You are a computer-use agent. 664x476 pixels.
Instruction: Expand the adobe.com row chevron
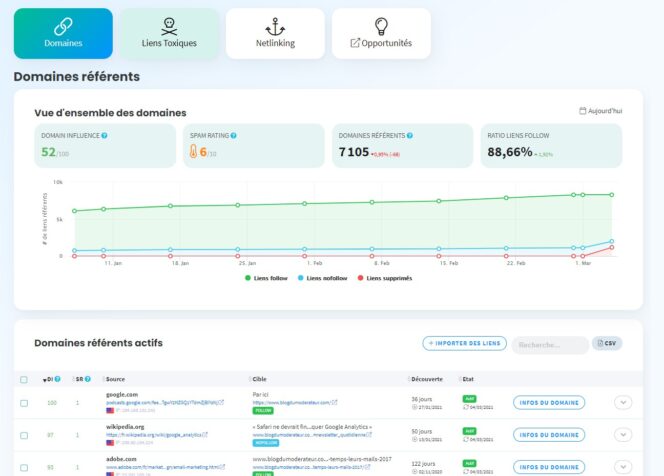tap(623, 467)
